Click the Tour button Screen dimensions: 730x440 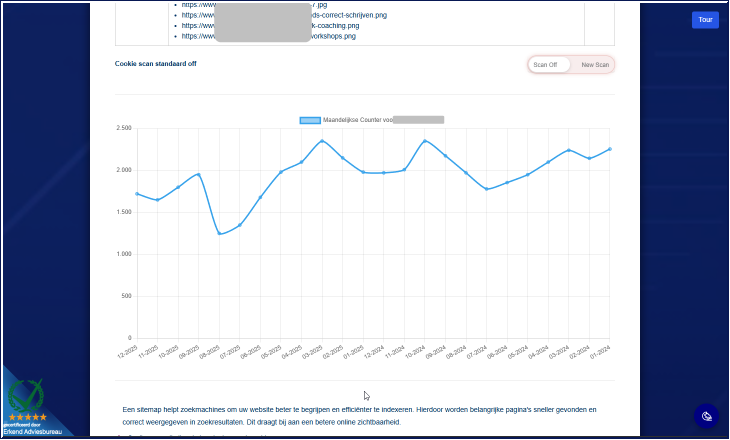705,20
